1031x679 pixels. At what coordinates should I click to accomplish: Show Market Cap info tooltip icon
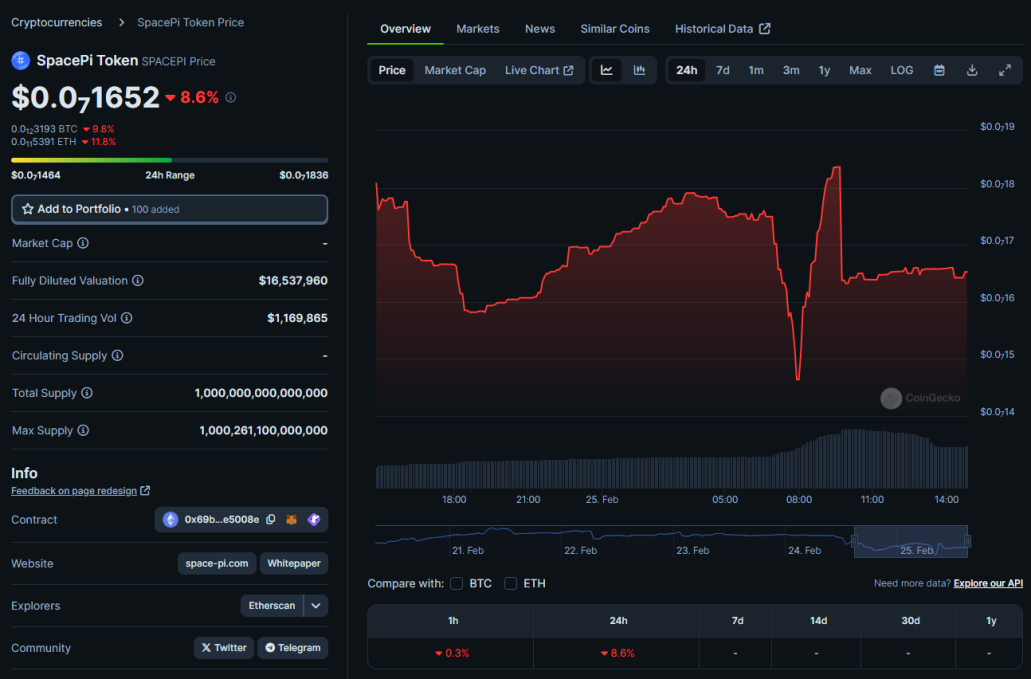pyautogui.click(x=83, y=243)
